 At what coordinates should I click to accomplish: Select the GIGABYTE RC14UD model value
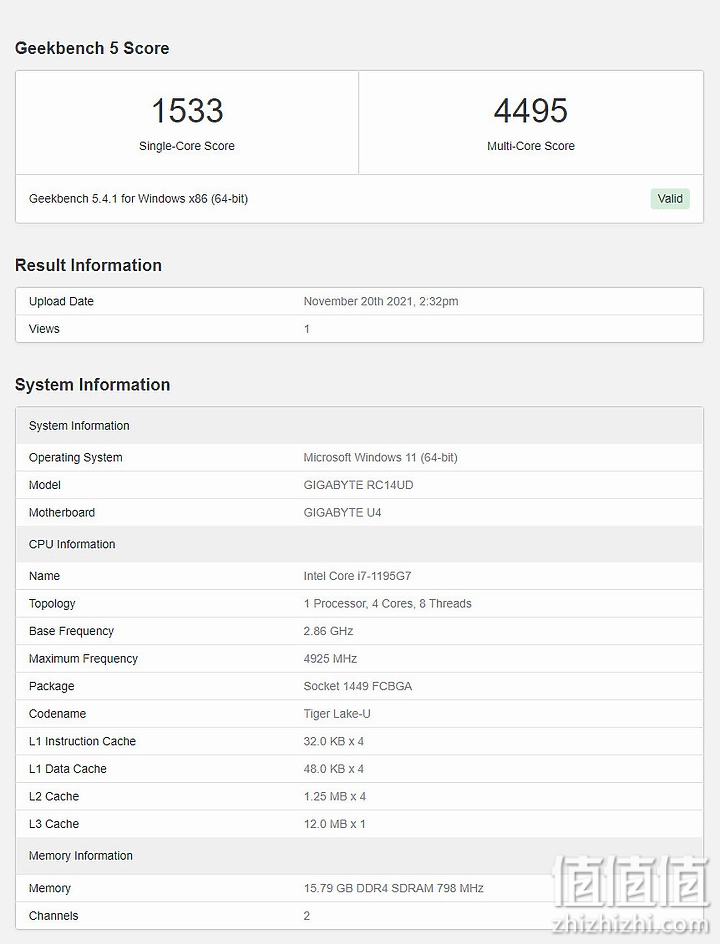pos(358,485)
